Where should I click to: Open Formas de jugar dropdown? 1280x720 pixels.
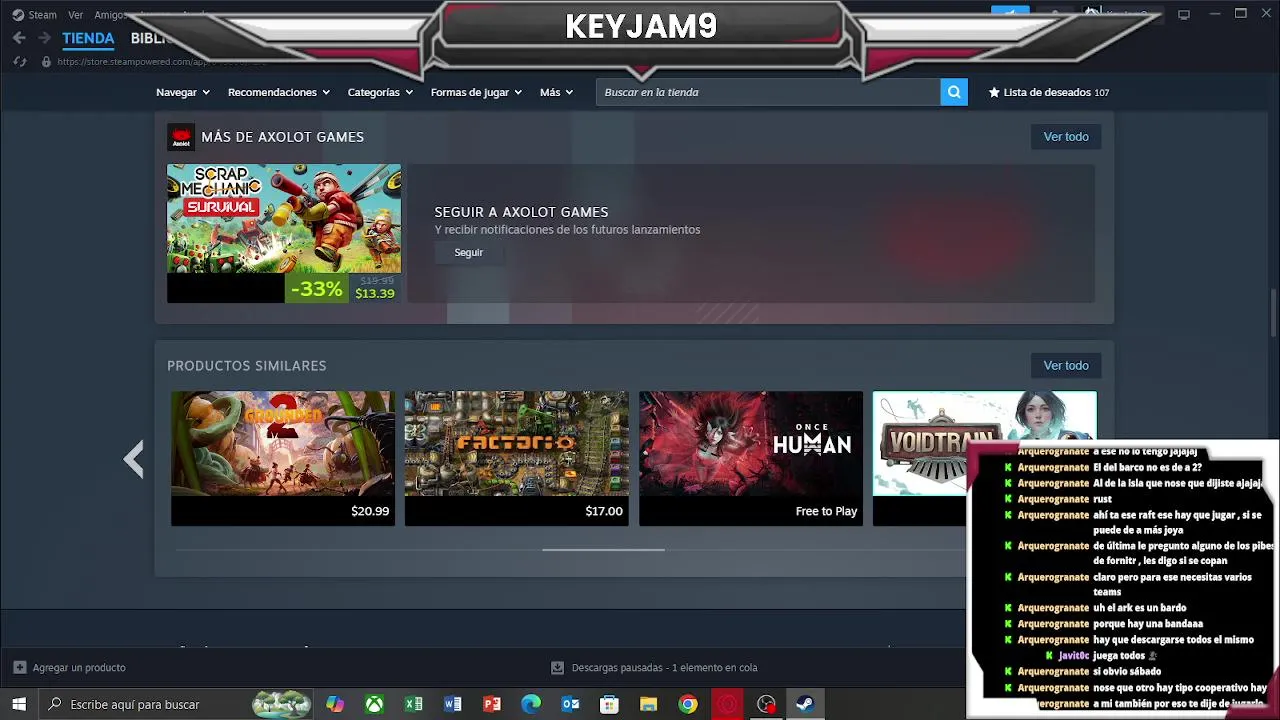pos(476,92)
